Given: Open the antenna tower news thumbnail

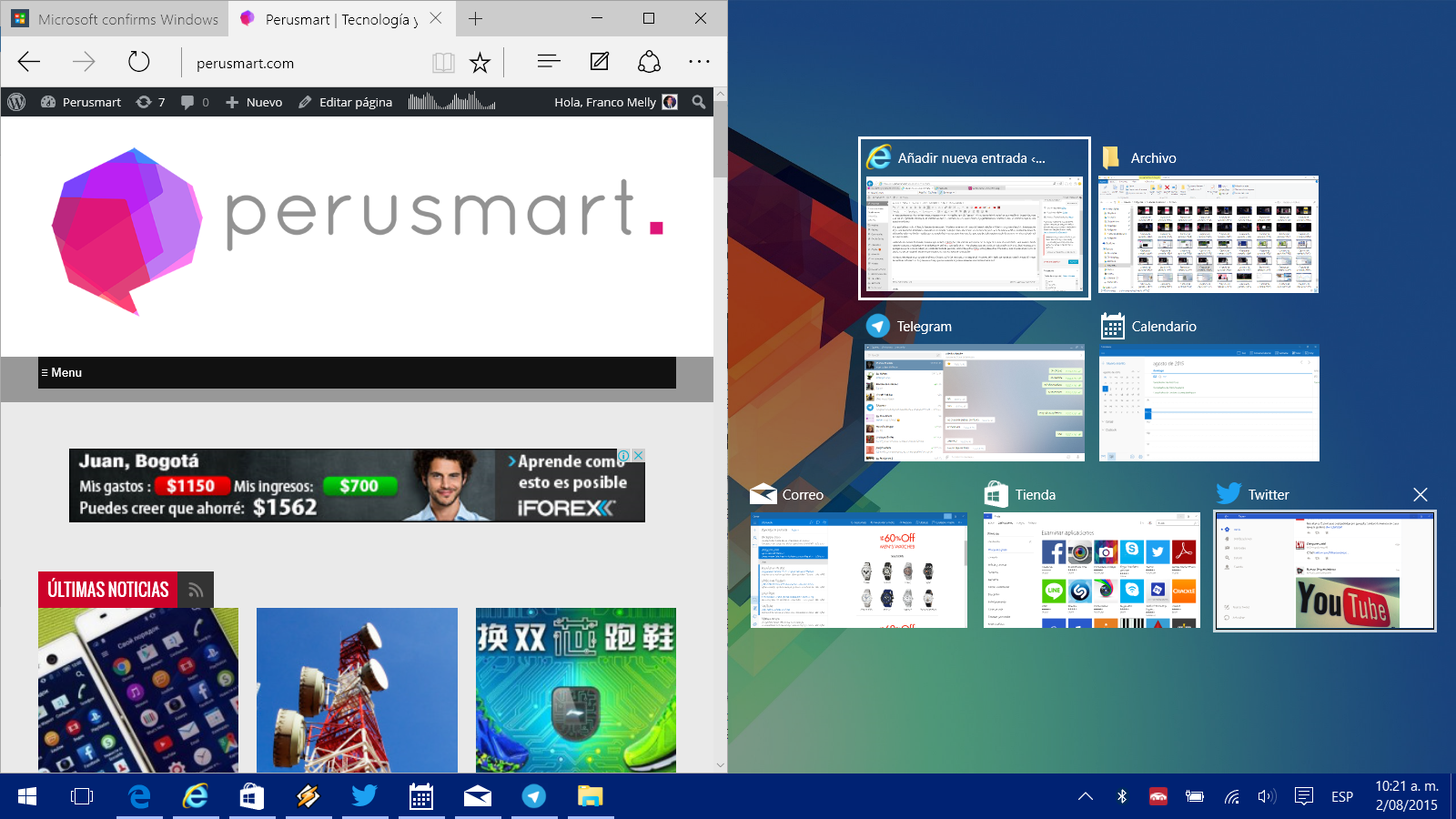Looking at the screenshot, I should pos(357,691).
